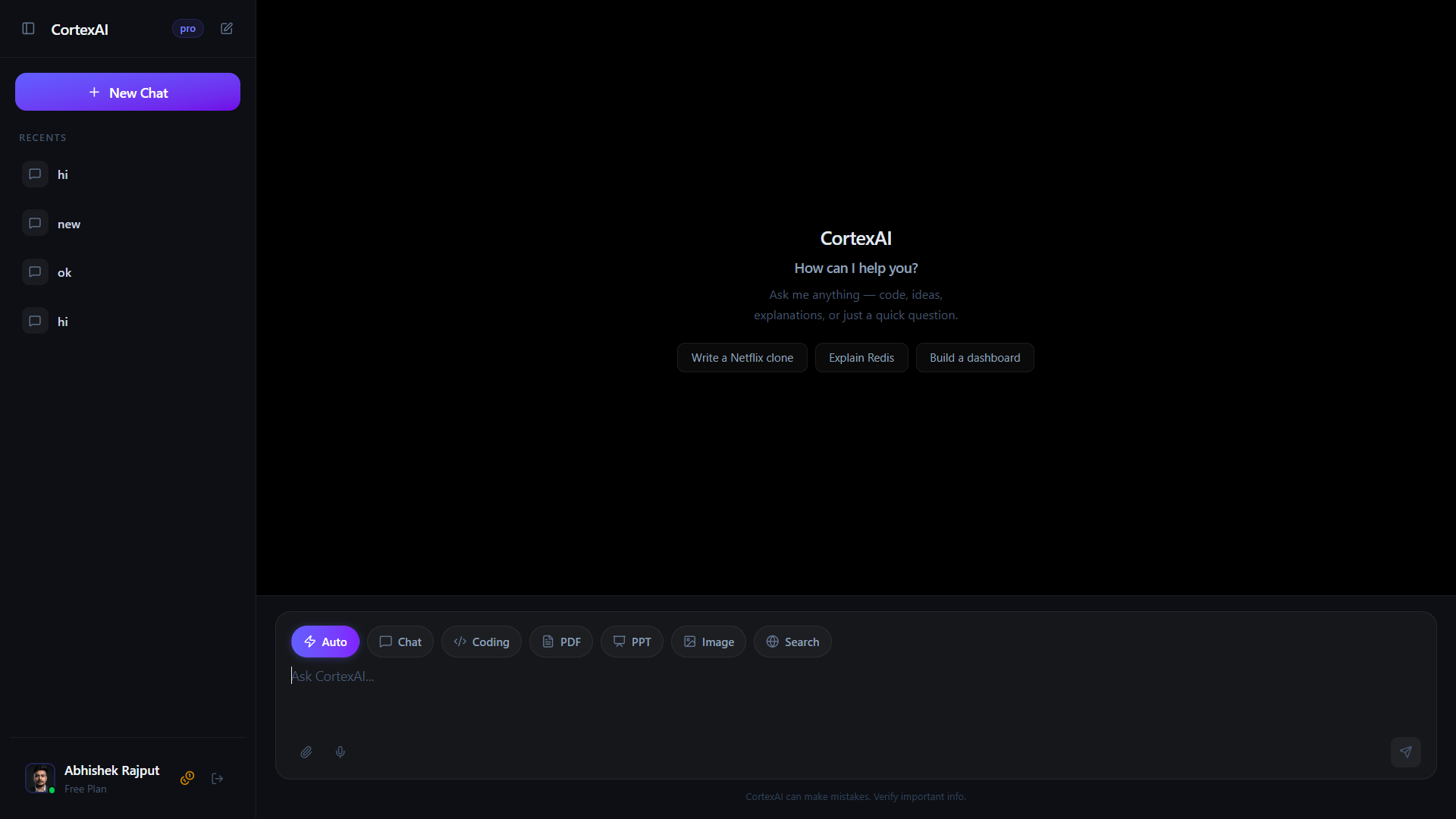
Task: Switch to Image mode
Action: pyautogui.click(x=708, y=642)
